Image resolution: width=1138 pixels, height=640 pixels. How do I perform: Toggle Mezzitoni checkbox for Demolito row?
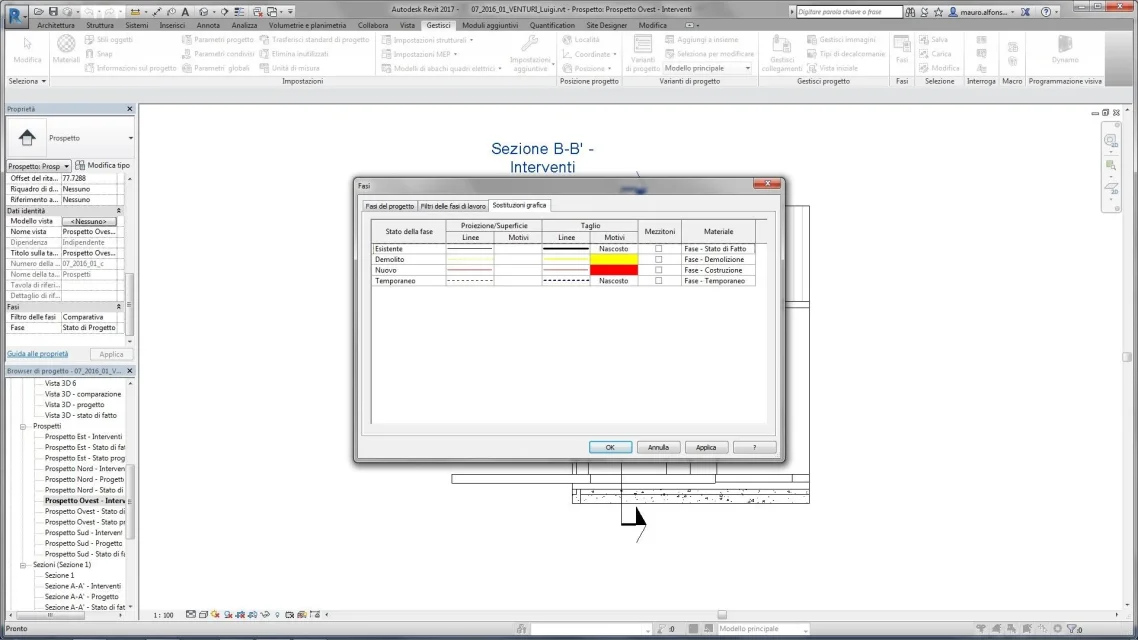click(658, 259)
